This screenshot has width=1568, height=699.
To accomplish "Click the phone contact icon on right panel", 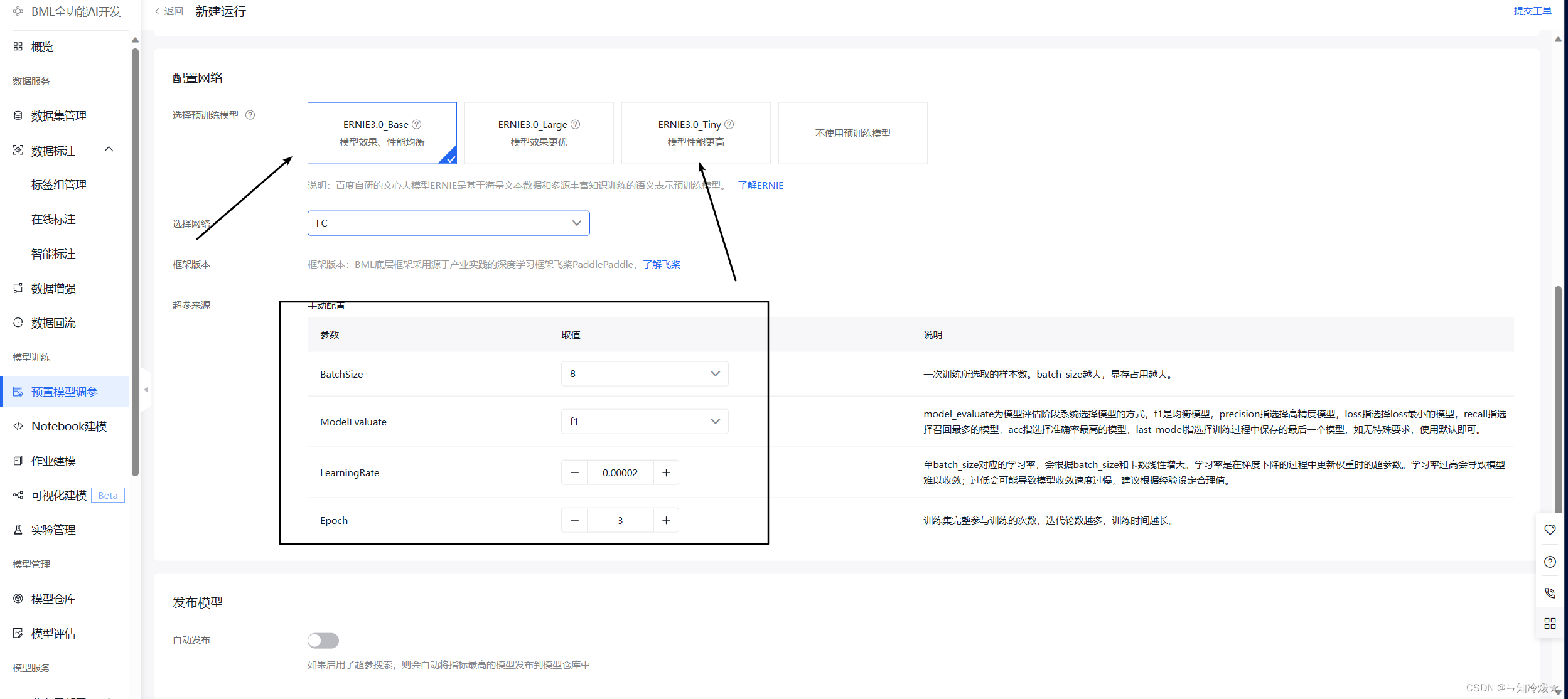I will tap(1550, 593).
